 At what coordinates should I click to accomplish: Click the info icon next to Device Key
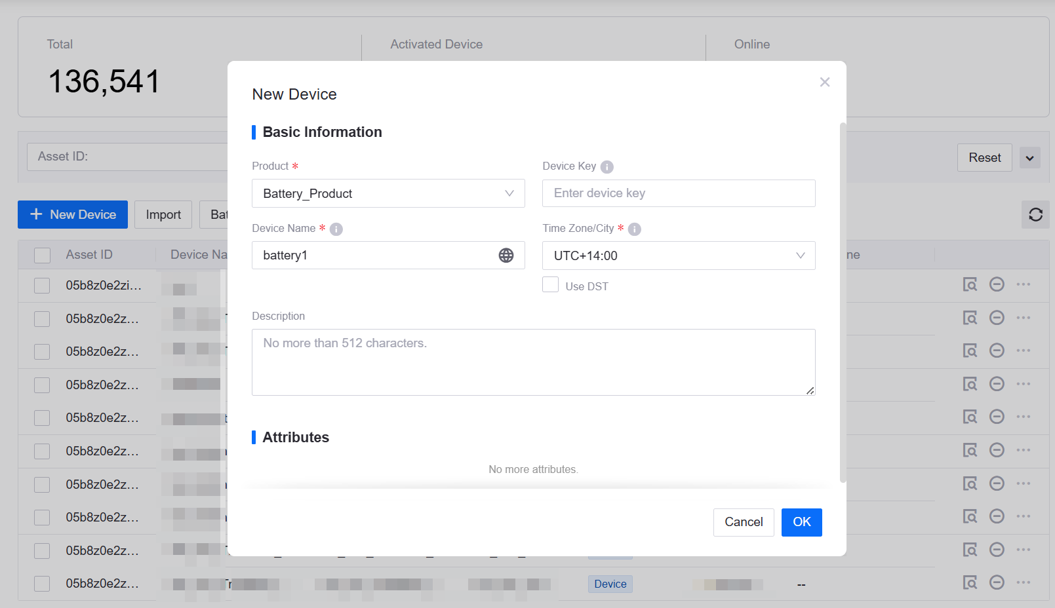pos(607,167)
